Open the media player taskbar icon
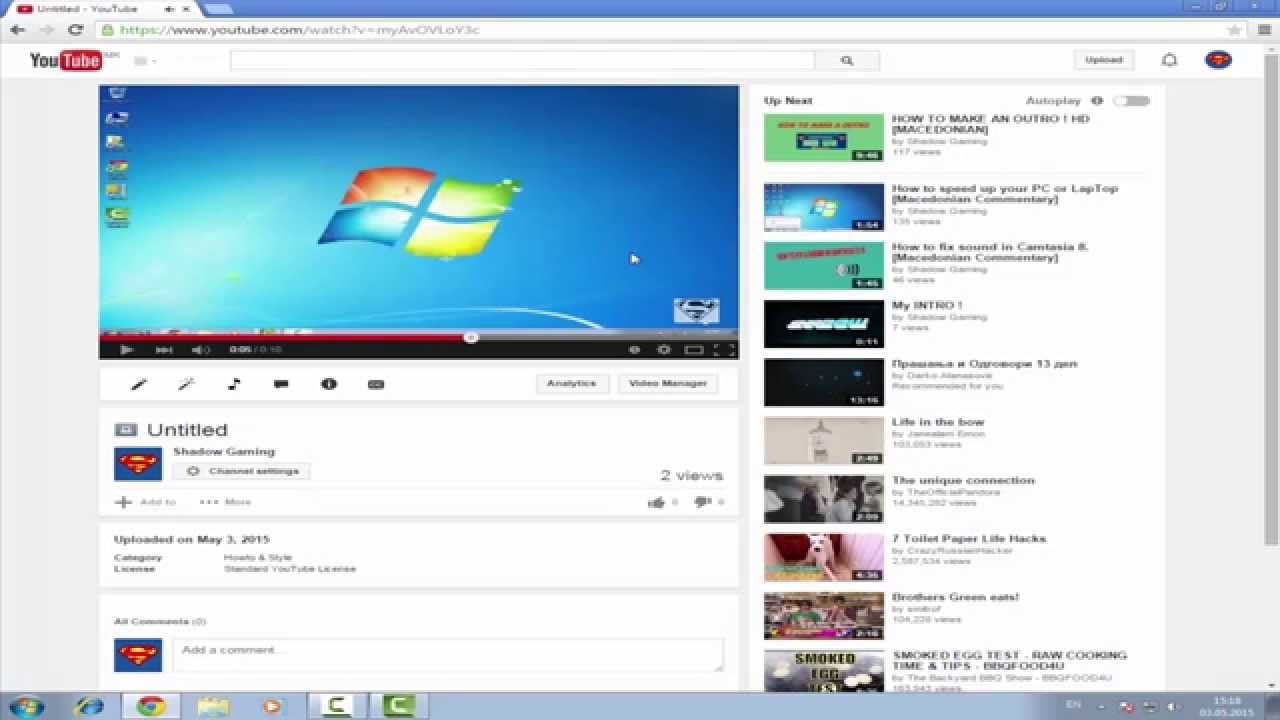1280x720 pixels. (272, 706)
